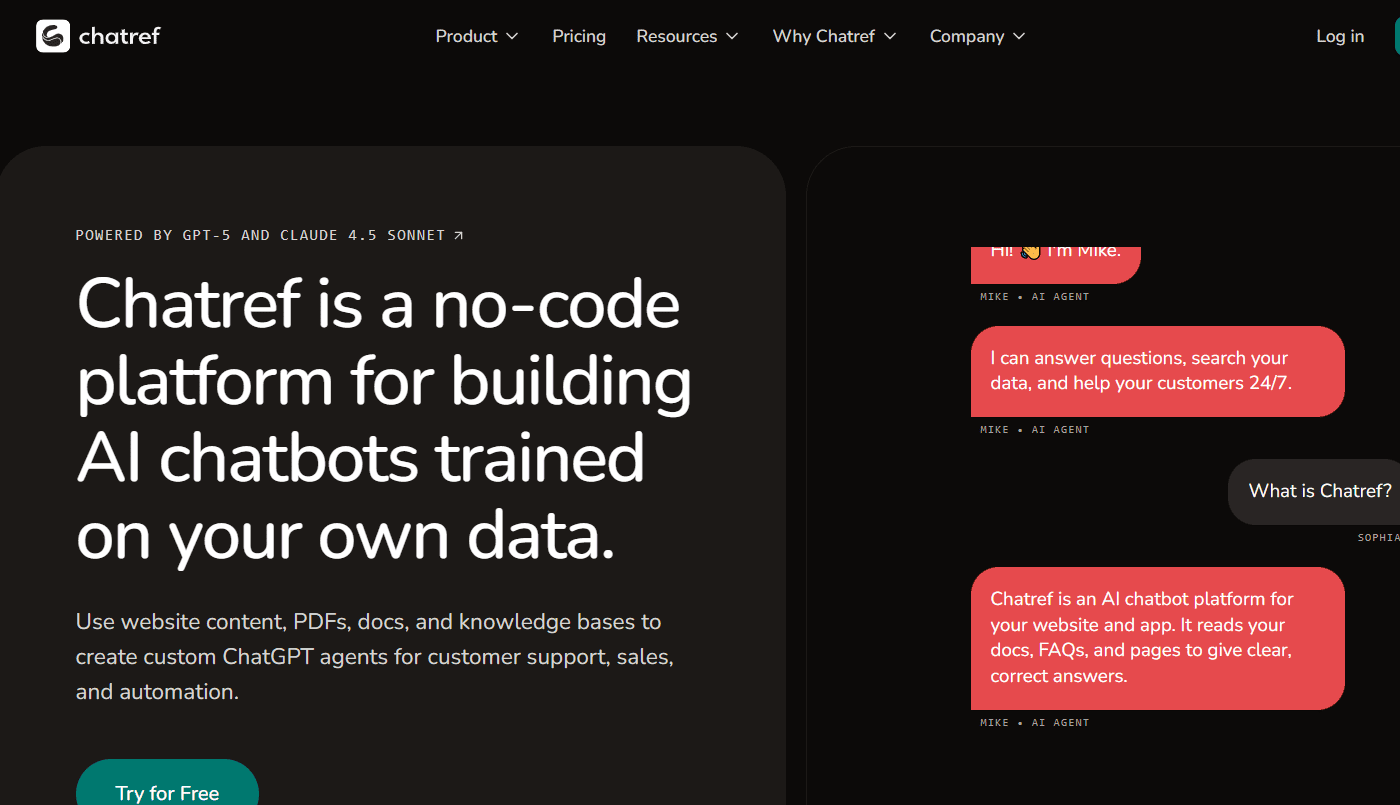Click the partially visible green button beside Log in
The width and height of the screenshot is (1400, 805).
coord(1396,37)
